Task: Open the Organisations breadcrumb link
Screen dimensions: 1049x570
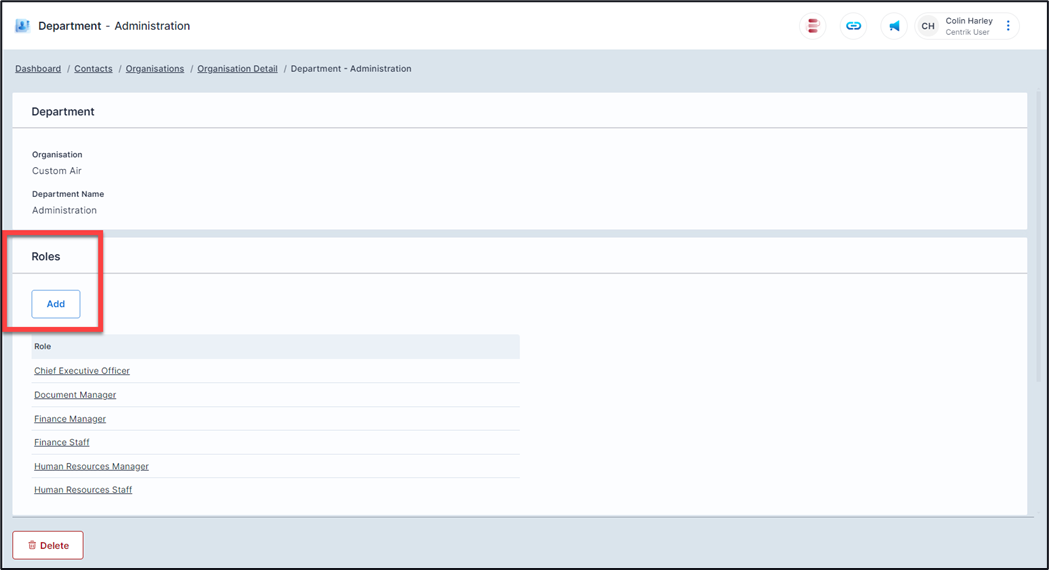Action: (x=155, y=69)
